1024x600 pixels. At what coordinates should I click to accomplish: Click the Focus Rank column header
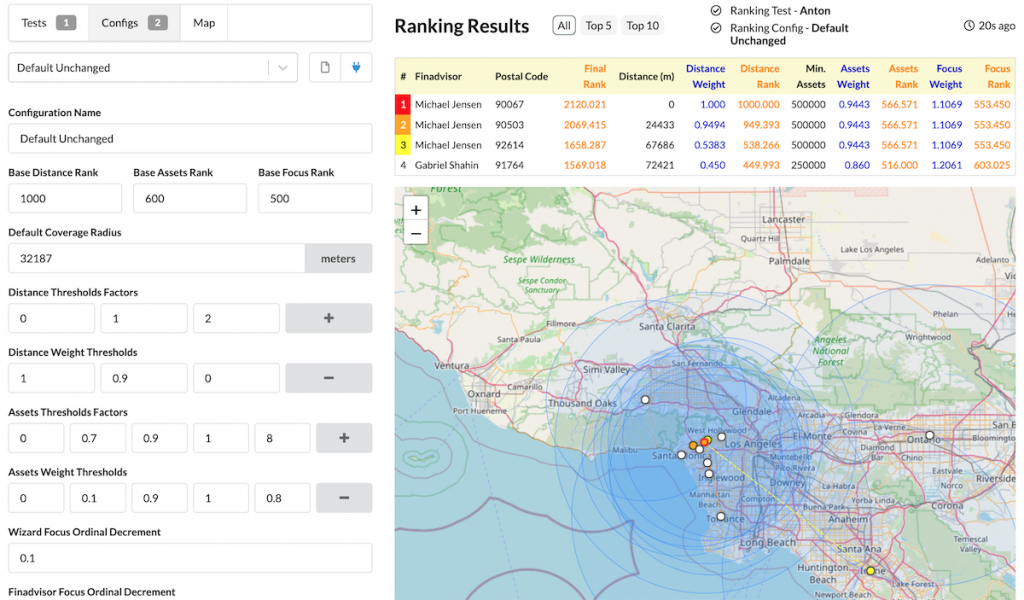pyautogui.click(x=997, y=76)
